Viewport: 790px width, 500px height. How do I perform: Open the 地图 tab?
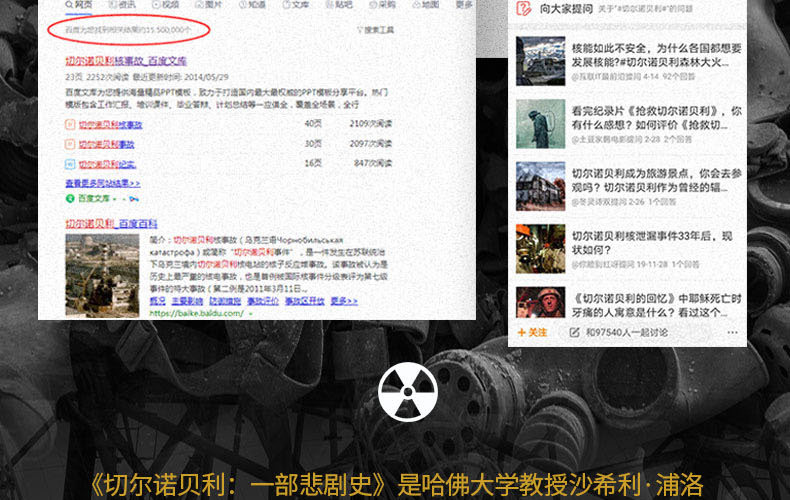[426, 5]
